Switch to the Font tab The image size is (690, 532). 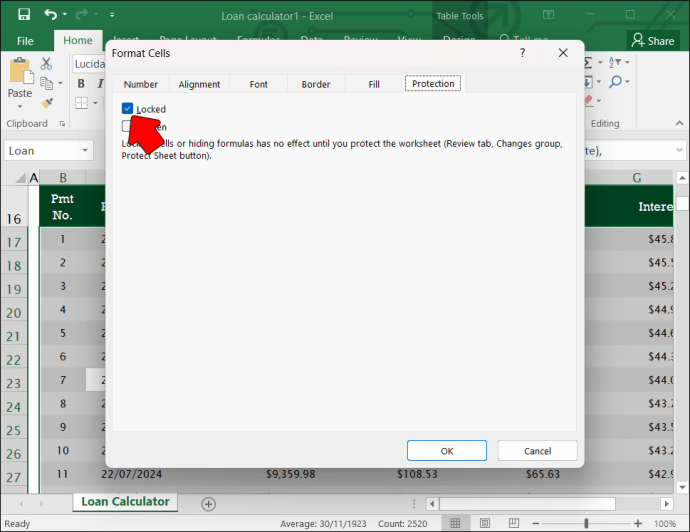(258, 84)
